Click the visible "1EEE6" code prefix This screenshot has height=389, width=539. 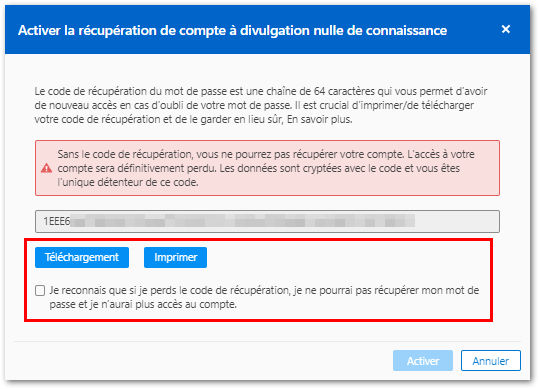click(56, 221)
